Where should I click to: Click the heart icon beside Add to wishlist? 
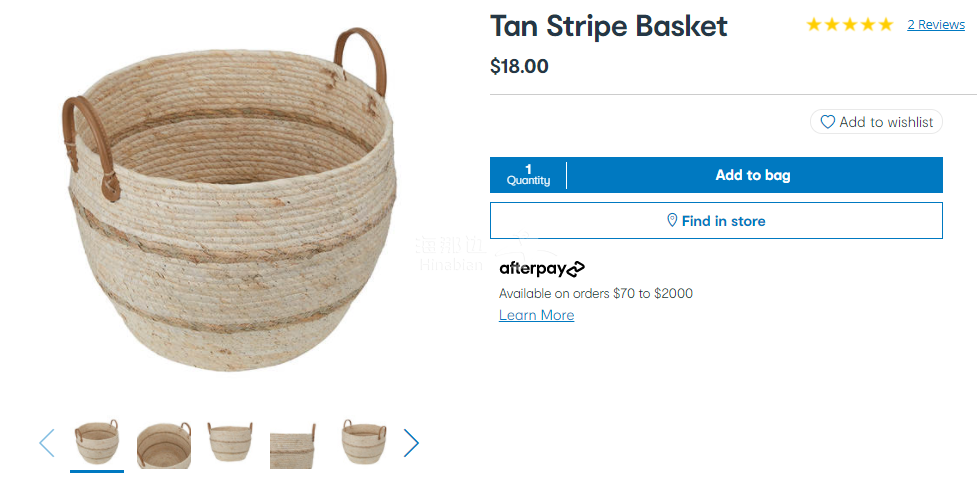[x=827, y=122]
